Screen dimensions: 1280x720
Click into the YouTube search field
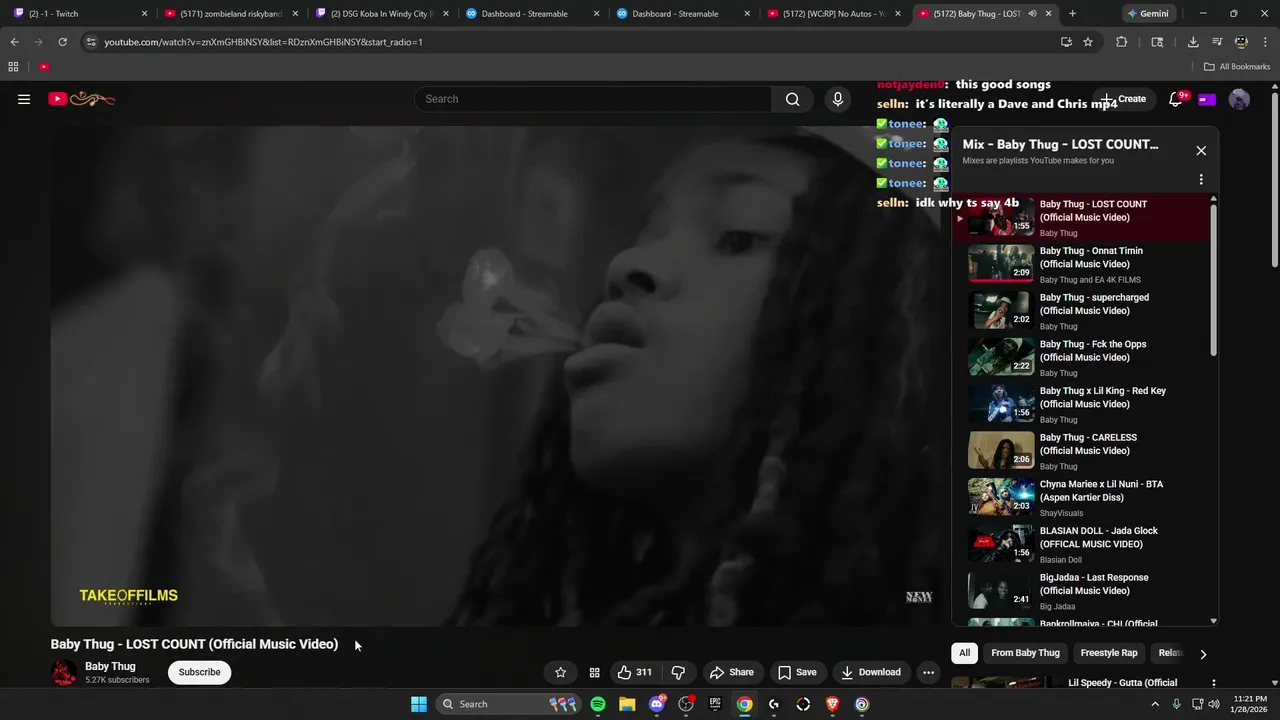593,99
